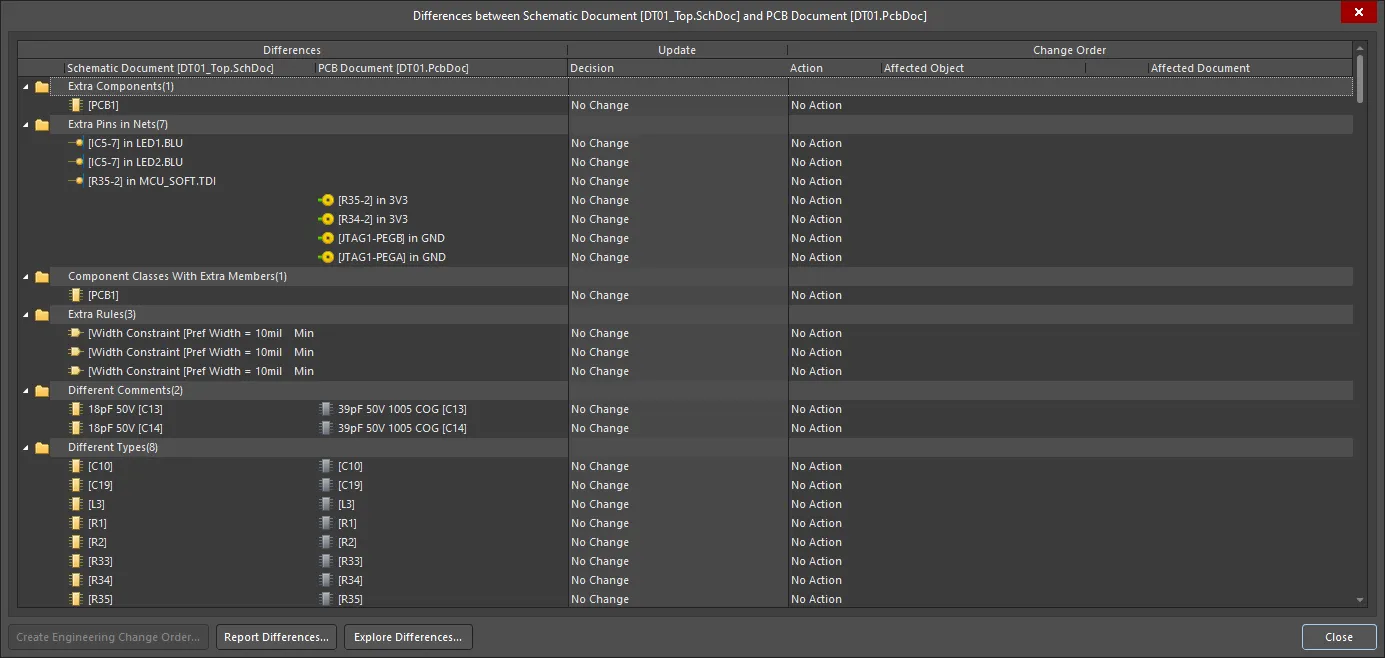The image size is (1385, 658).
Task: Click the Close button at bottom right
Action: 1339,637
